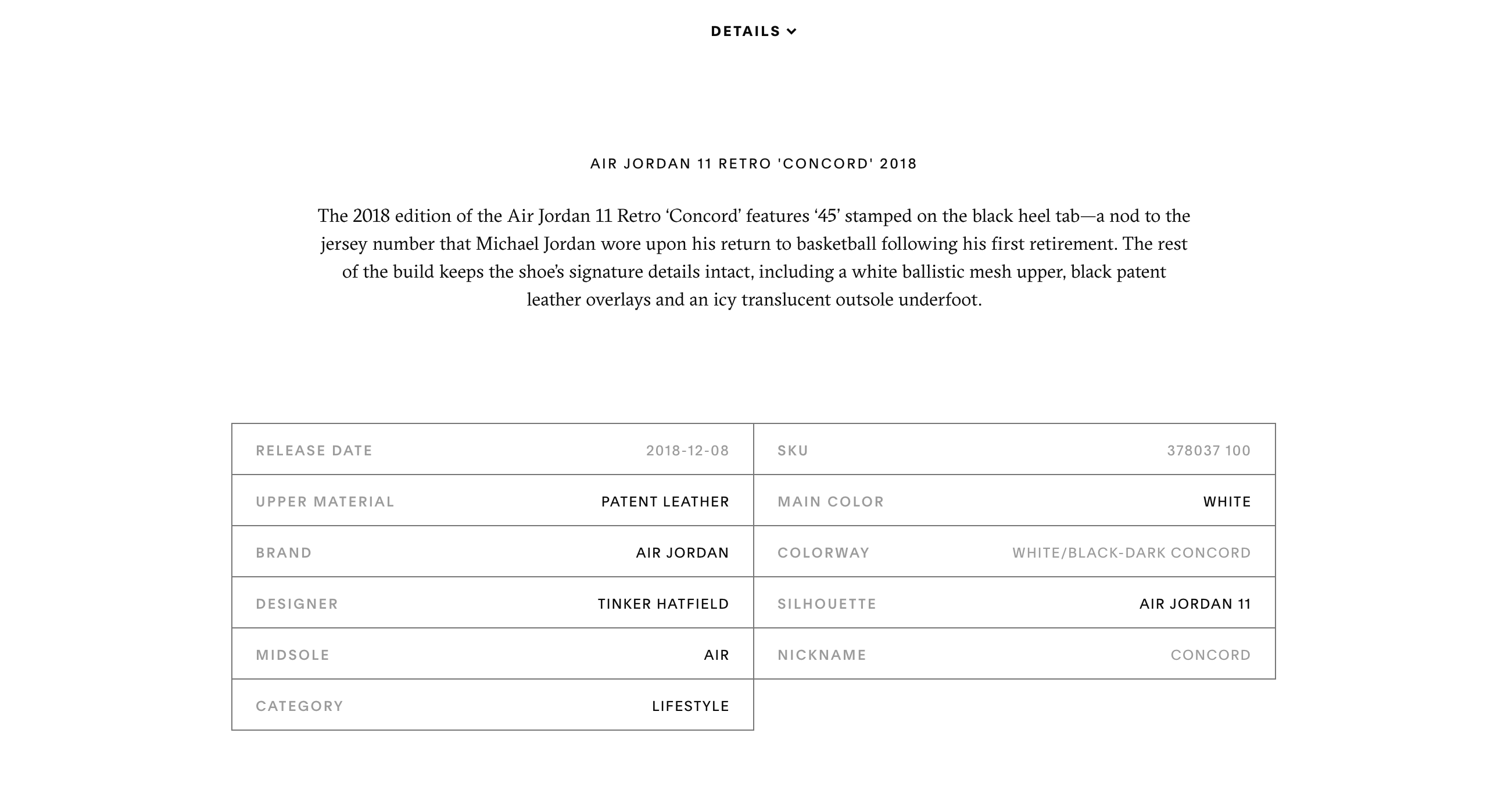This screenshot has height=812, width=1512.
Task: Click the White/Black-Dark Concord colorway value
Action: point(1131,553)
